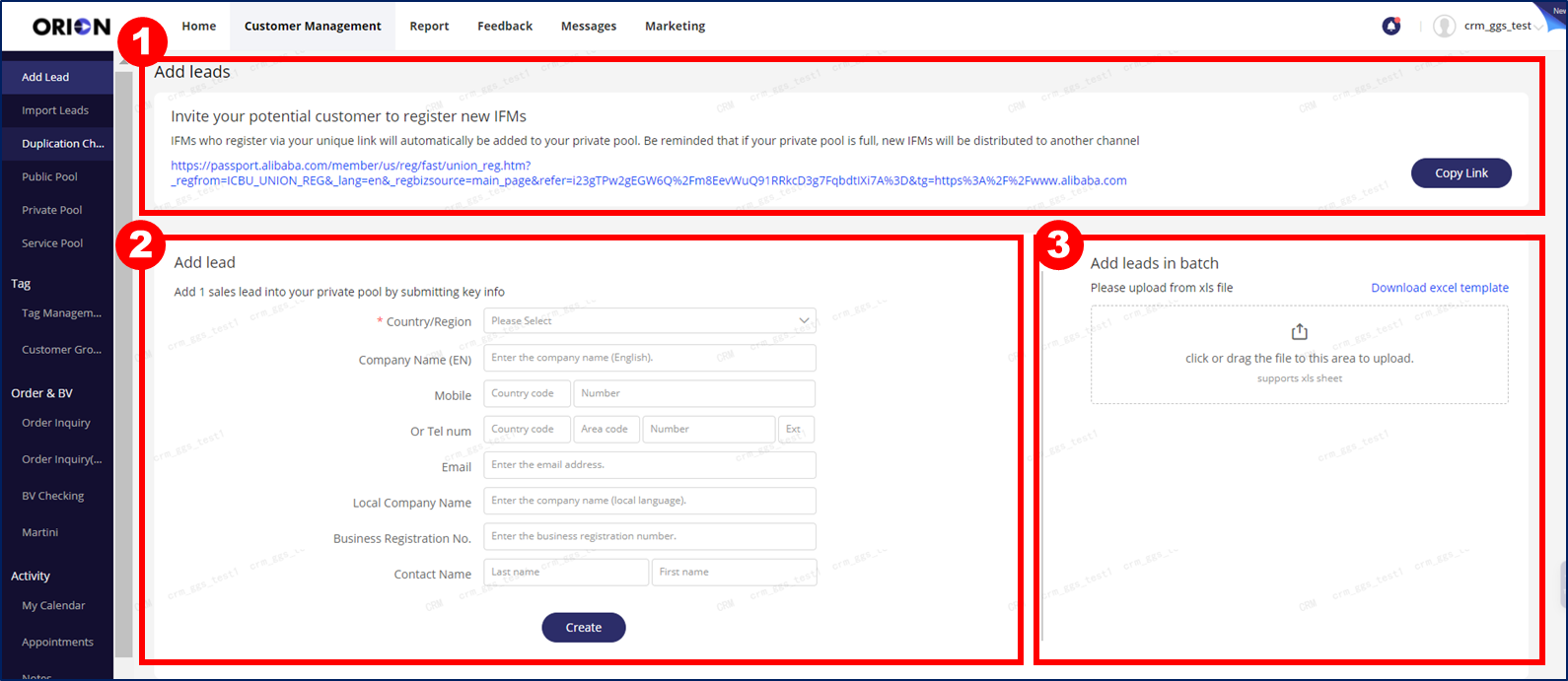
Task: Click the Ext field
Action: (x=796, y=429)
